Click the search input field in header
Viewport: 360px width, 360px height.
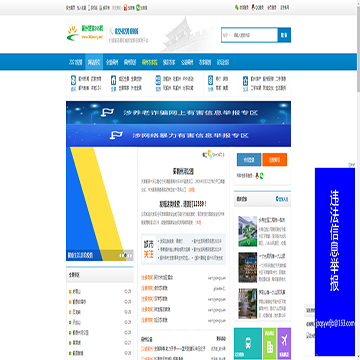point(254,35)
